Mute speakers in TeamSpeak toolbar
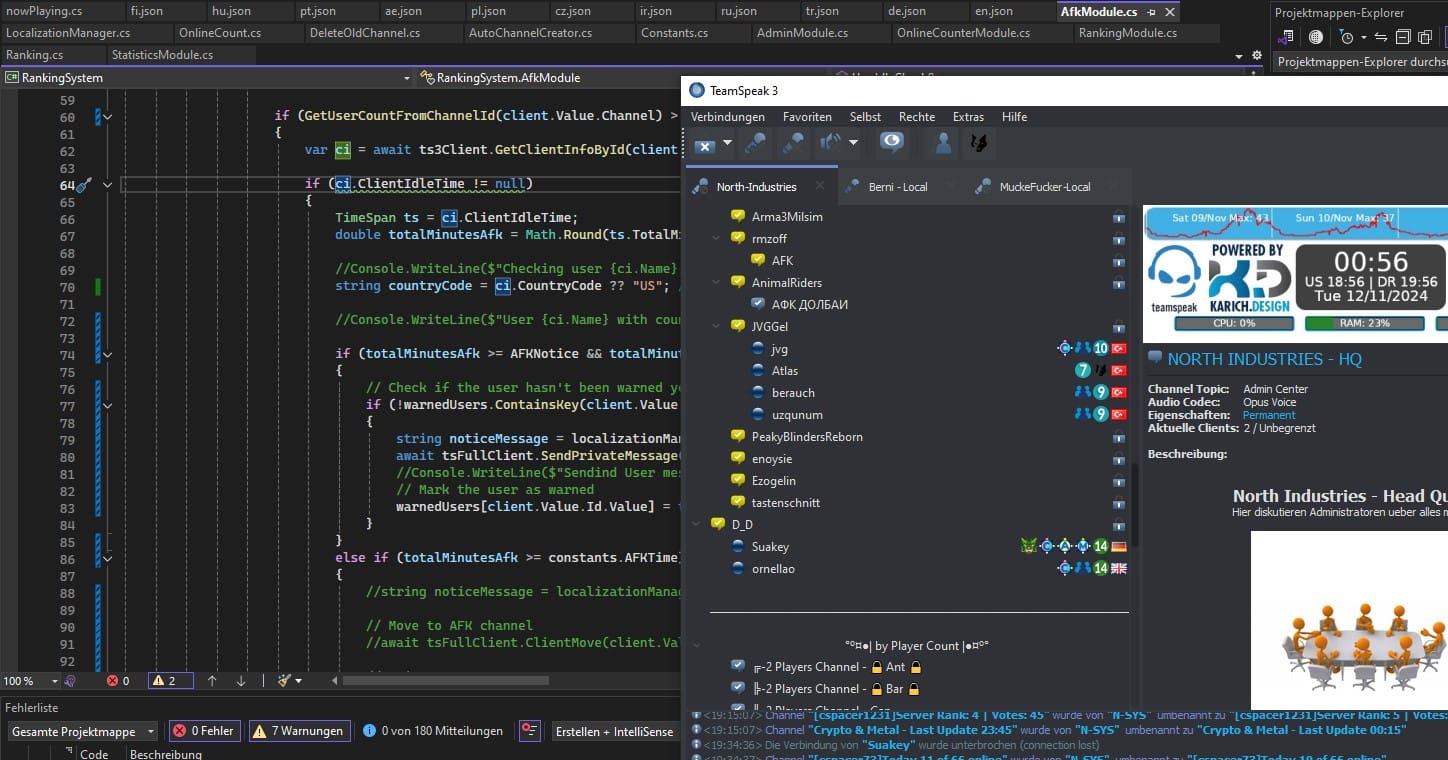The height and width of the screenshot is (760, 1448). pos(831,144)
